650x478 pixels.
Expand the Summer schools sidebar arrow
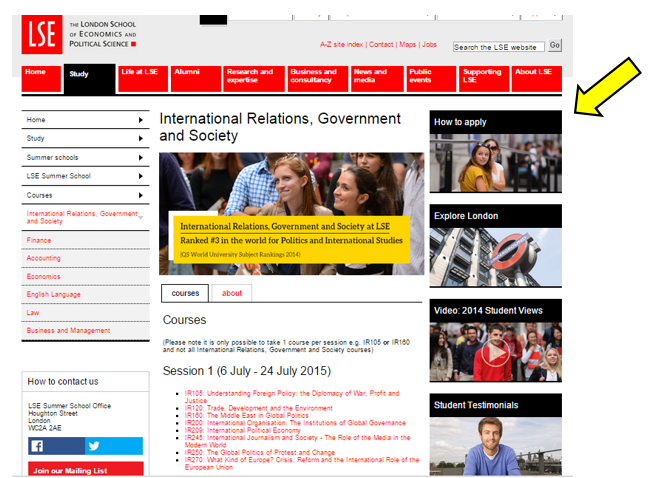coord(141,158)
